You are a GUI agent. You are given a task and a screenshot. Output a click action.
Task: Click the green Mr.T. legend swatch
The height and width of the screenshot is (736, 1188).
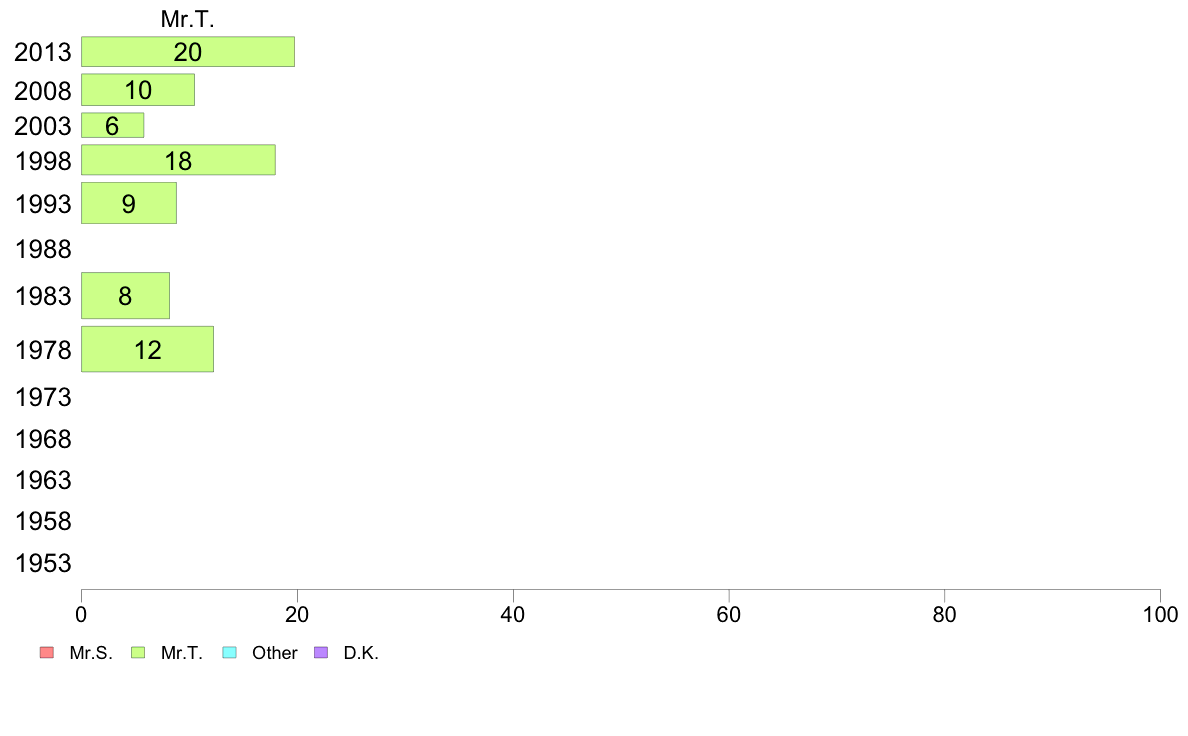coord(138,653)
